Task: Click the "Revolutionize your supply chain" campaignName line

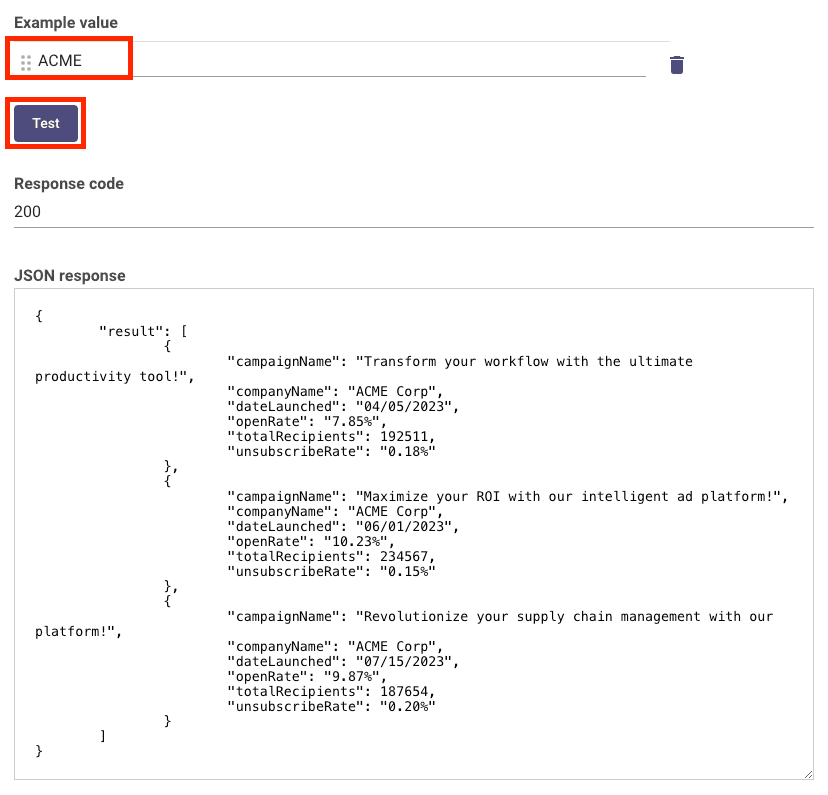Action: point(500,616)
